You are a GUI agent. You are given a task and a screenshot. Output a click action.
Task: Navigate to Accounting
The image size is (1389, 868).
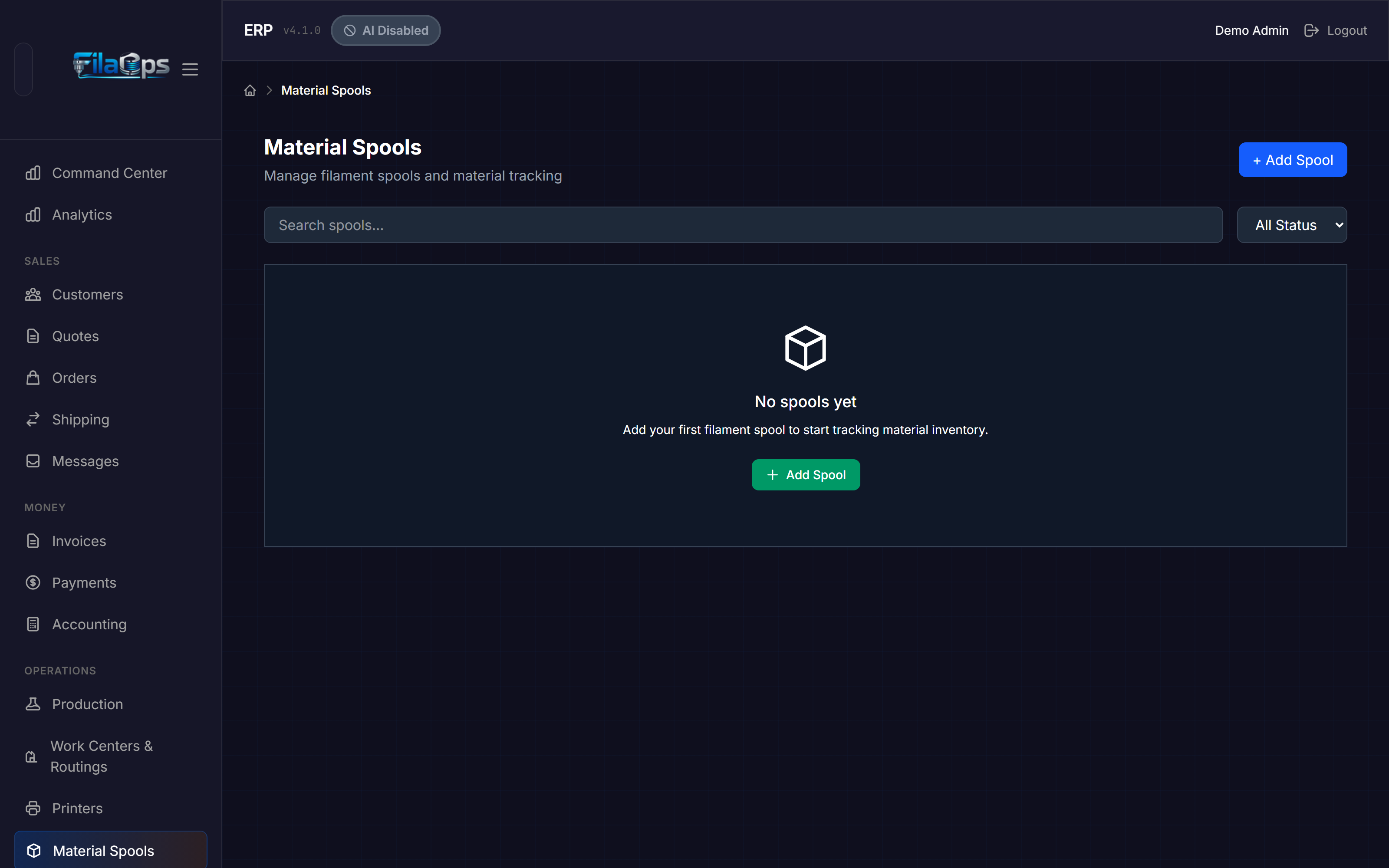[x=110, y=624]
